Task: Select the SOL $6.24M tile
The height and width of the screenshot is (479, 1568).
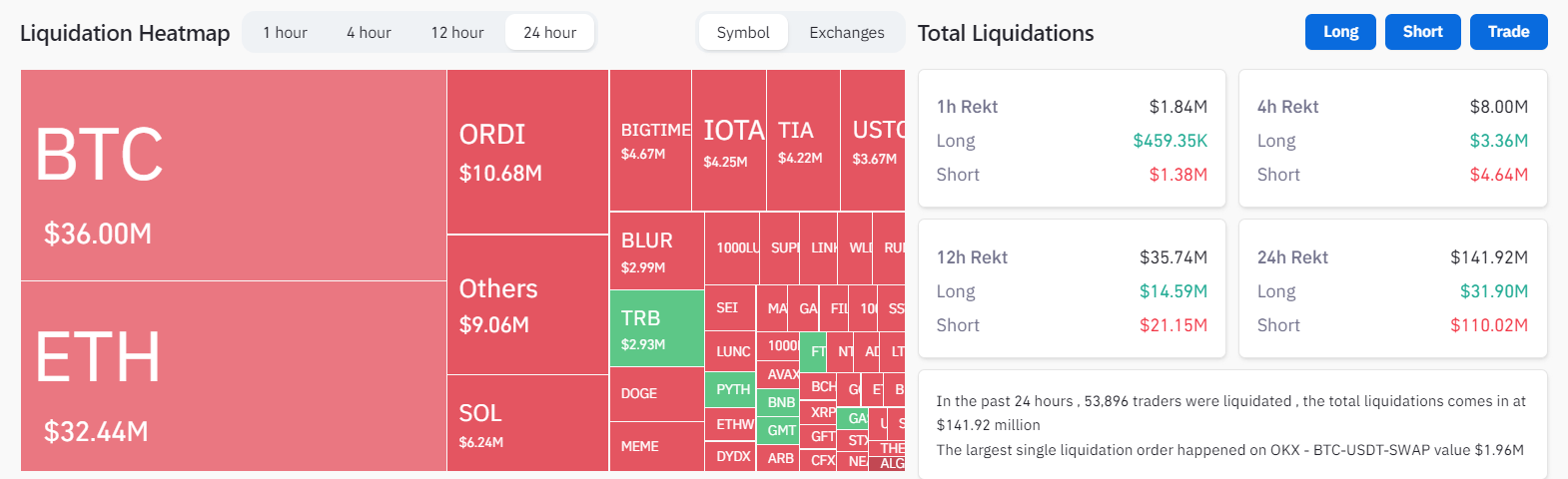Action: click(527, 423)
